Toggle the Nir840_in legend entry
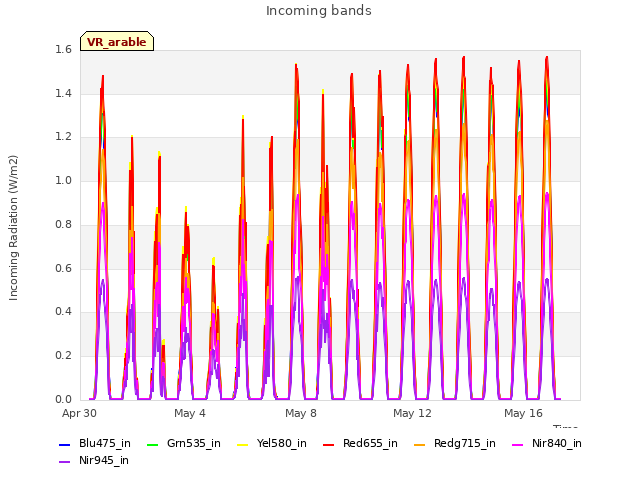This screenshot has height=480, width=640. click(547, 444)
